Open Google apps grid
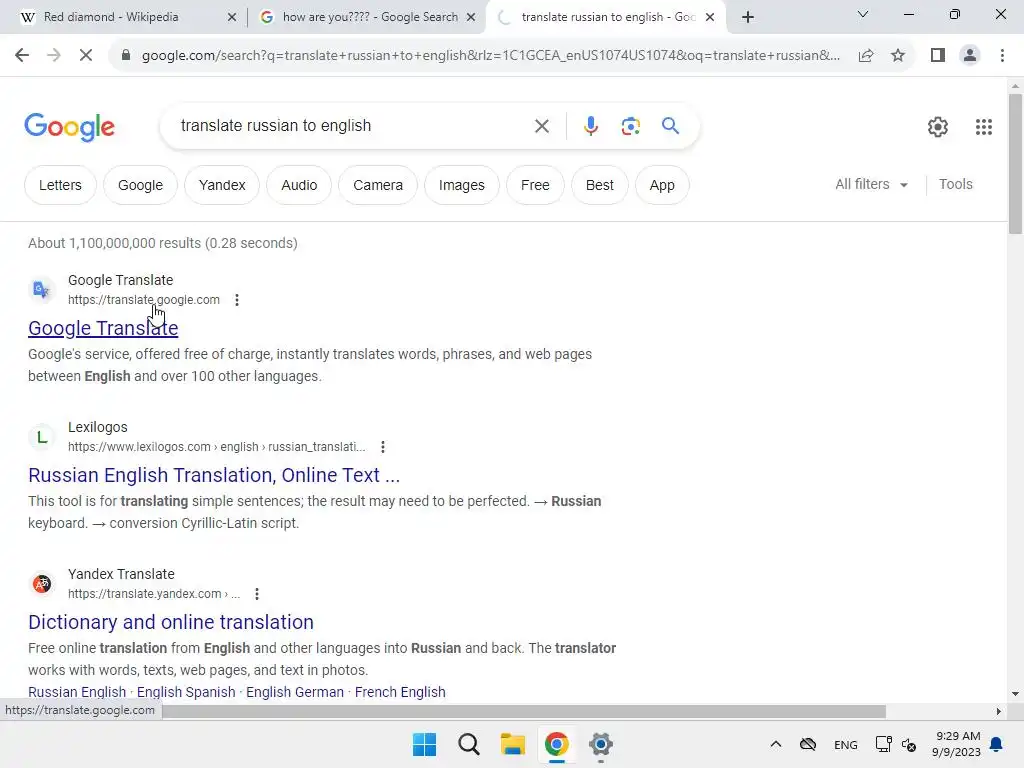 coord(984,127)
